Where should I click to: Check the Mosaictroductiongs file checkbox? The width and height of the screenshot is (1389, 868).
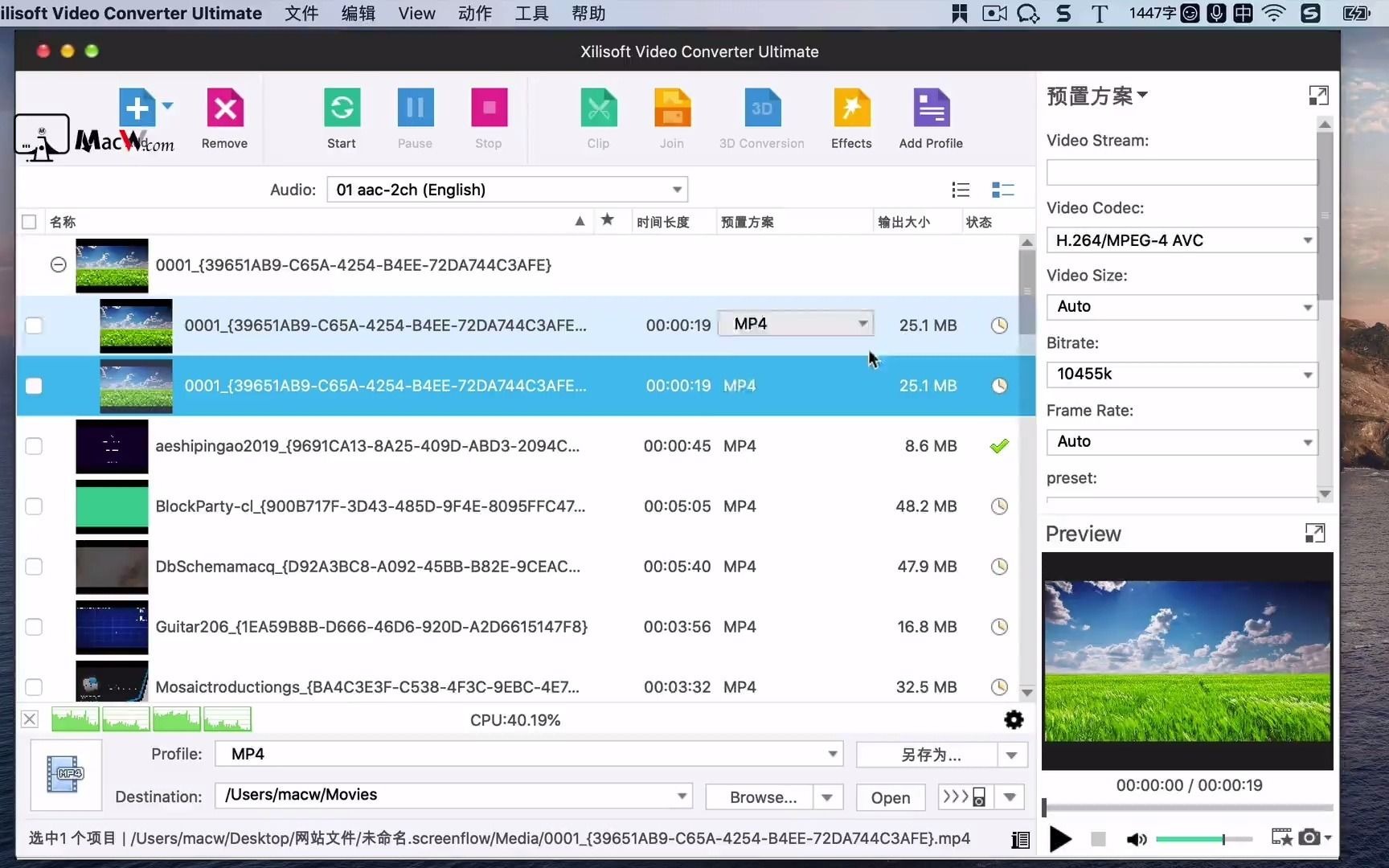click(x=34, y=687)
